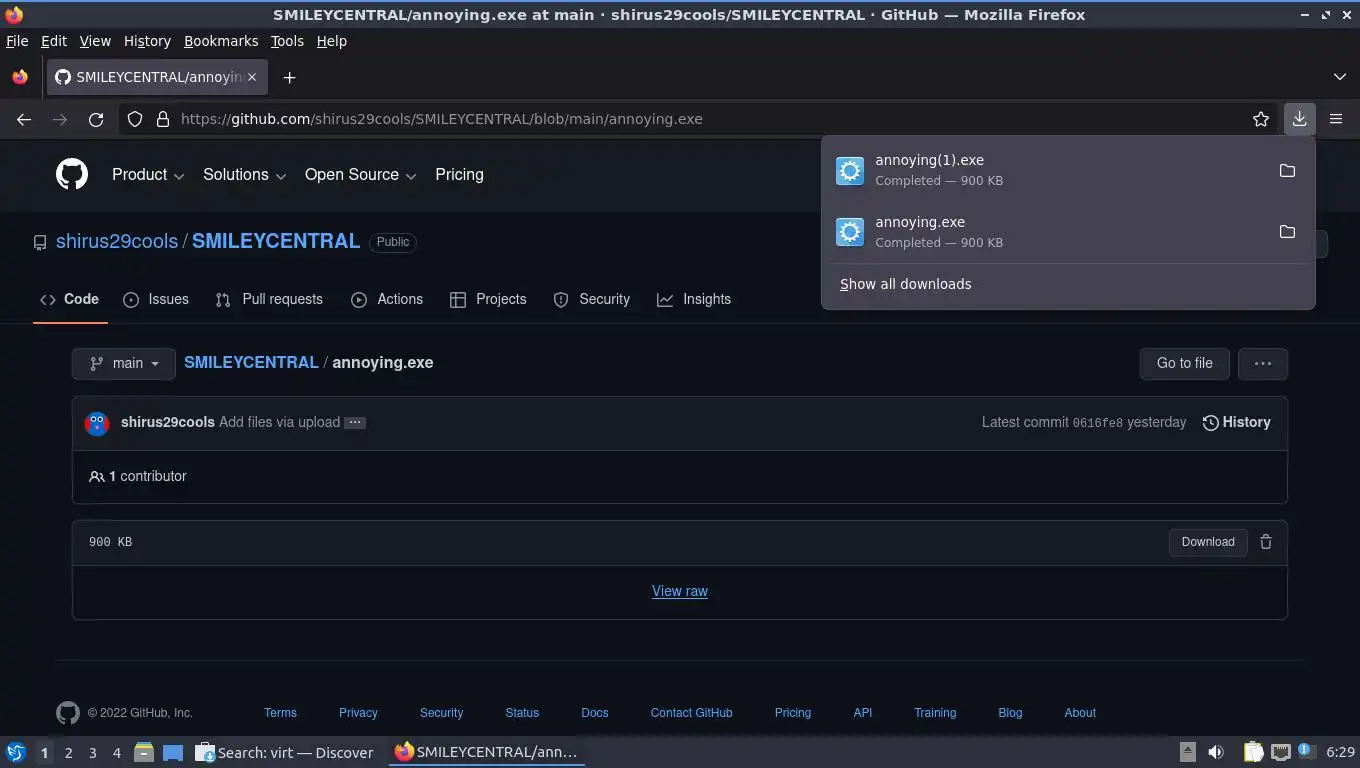Click the Firefox back arrow button
This screenshot has width=1360, height=768.
[24, 119]
